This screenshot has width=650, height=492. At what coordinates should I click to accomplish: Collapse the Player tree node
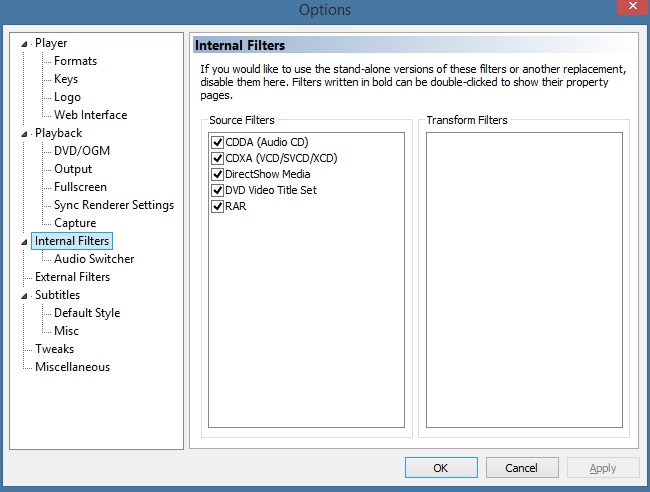click(x=24, y=44)
